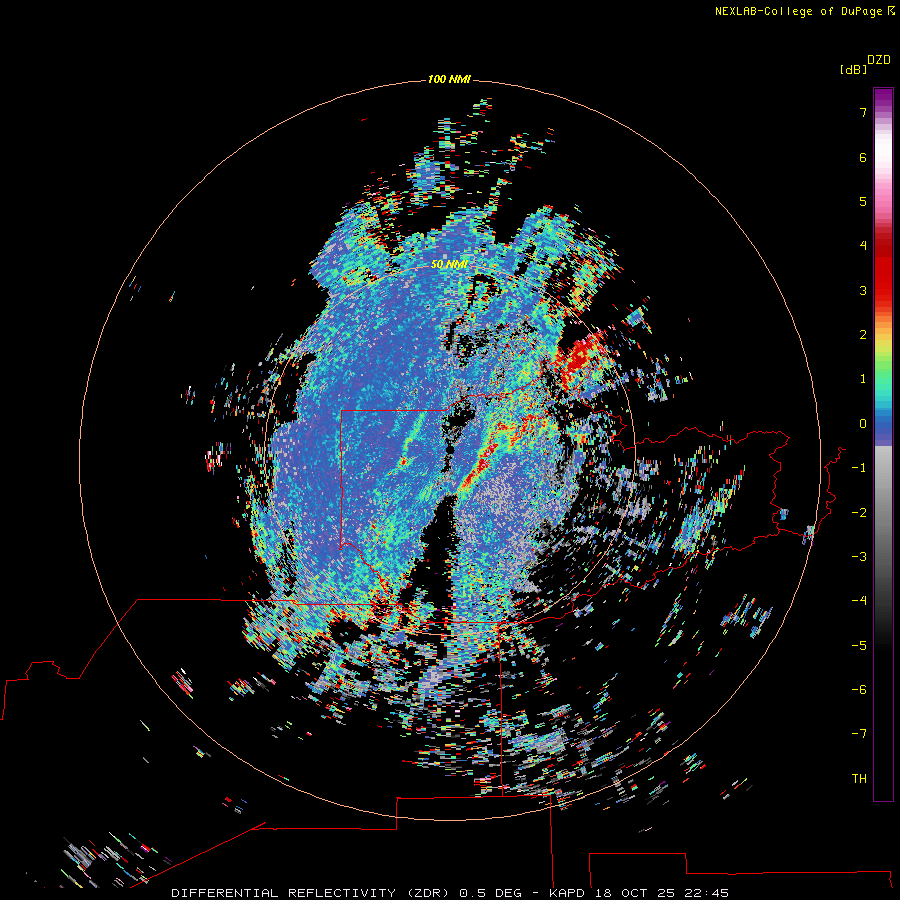The image size is (900, 900).
Task: Click the legend value 1
Action: pos(863,379)
